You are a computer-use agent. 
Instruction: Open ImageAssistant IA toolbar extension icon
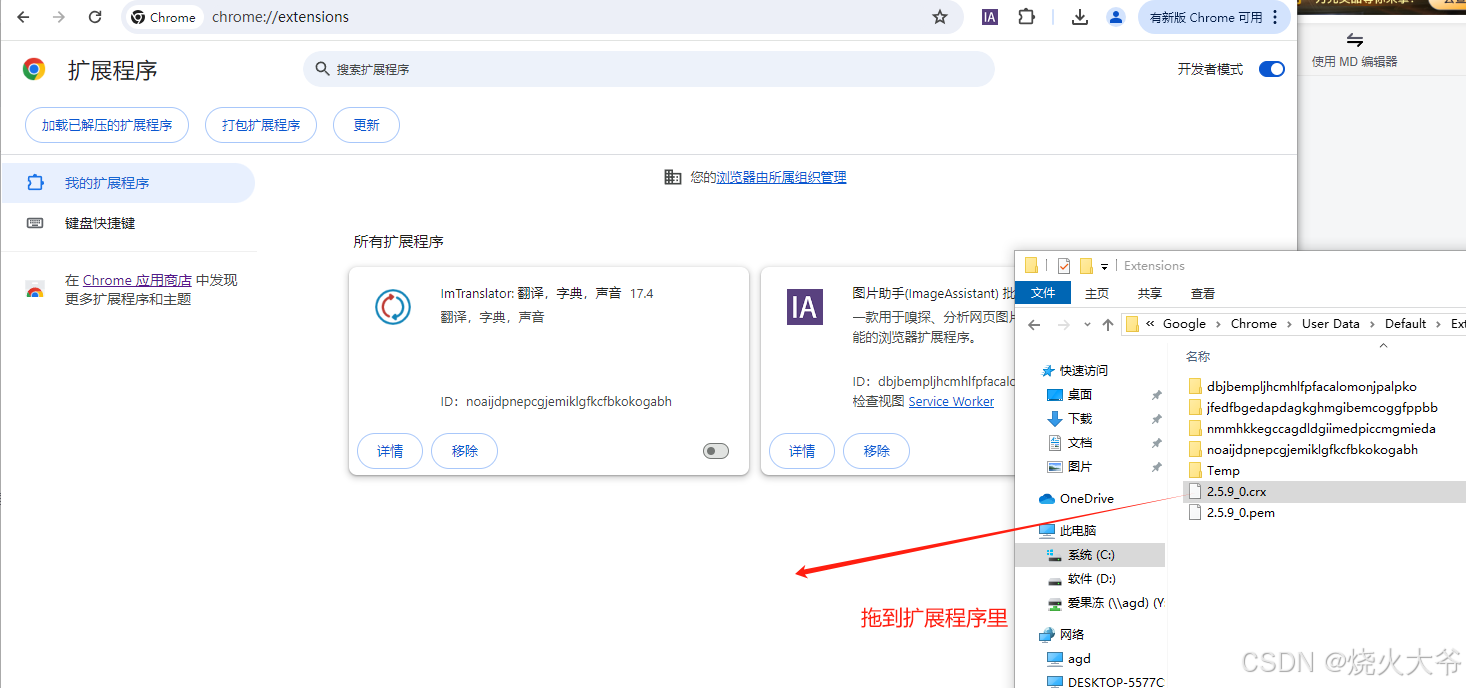click(989, 17)
